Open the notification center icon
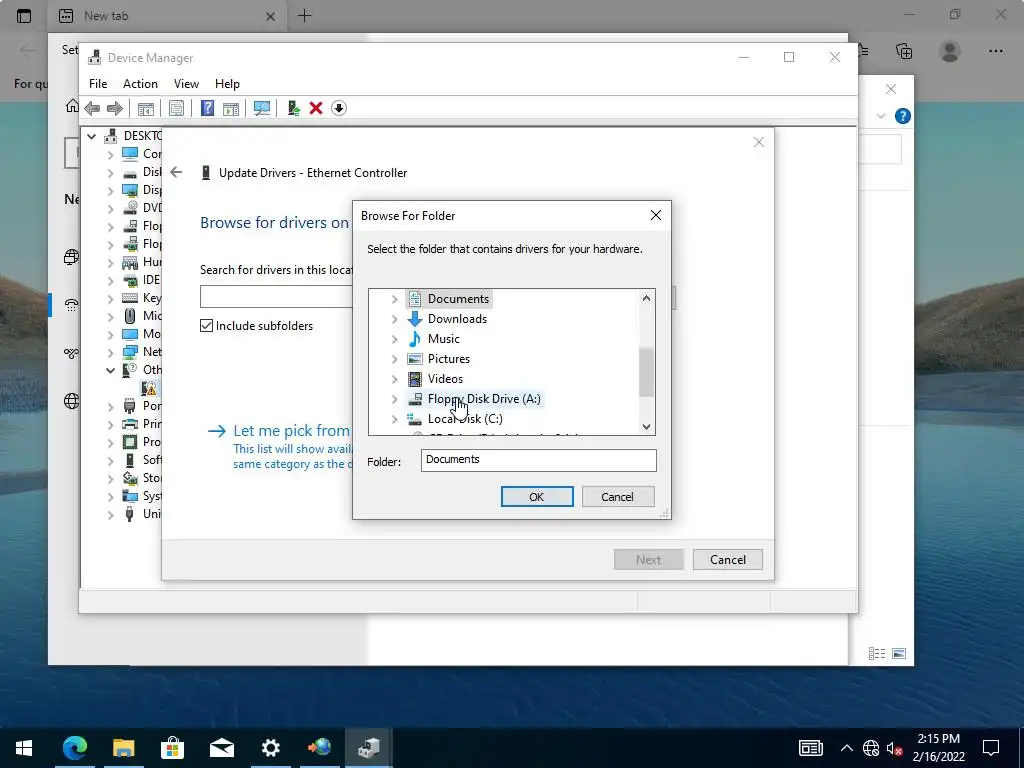 pyautogui.click(x=991, y=748)
